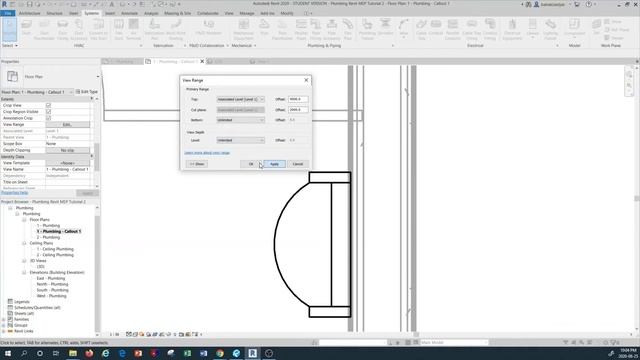The height and width of the screenshot is (360, 640).
Task: Click Cancel in the View Range dialog
Action: [298, 164]
